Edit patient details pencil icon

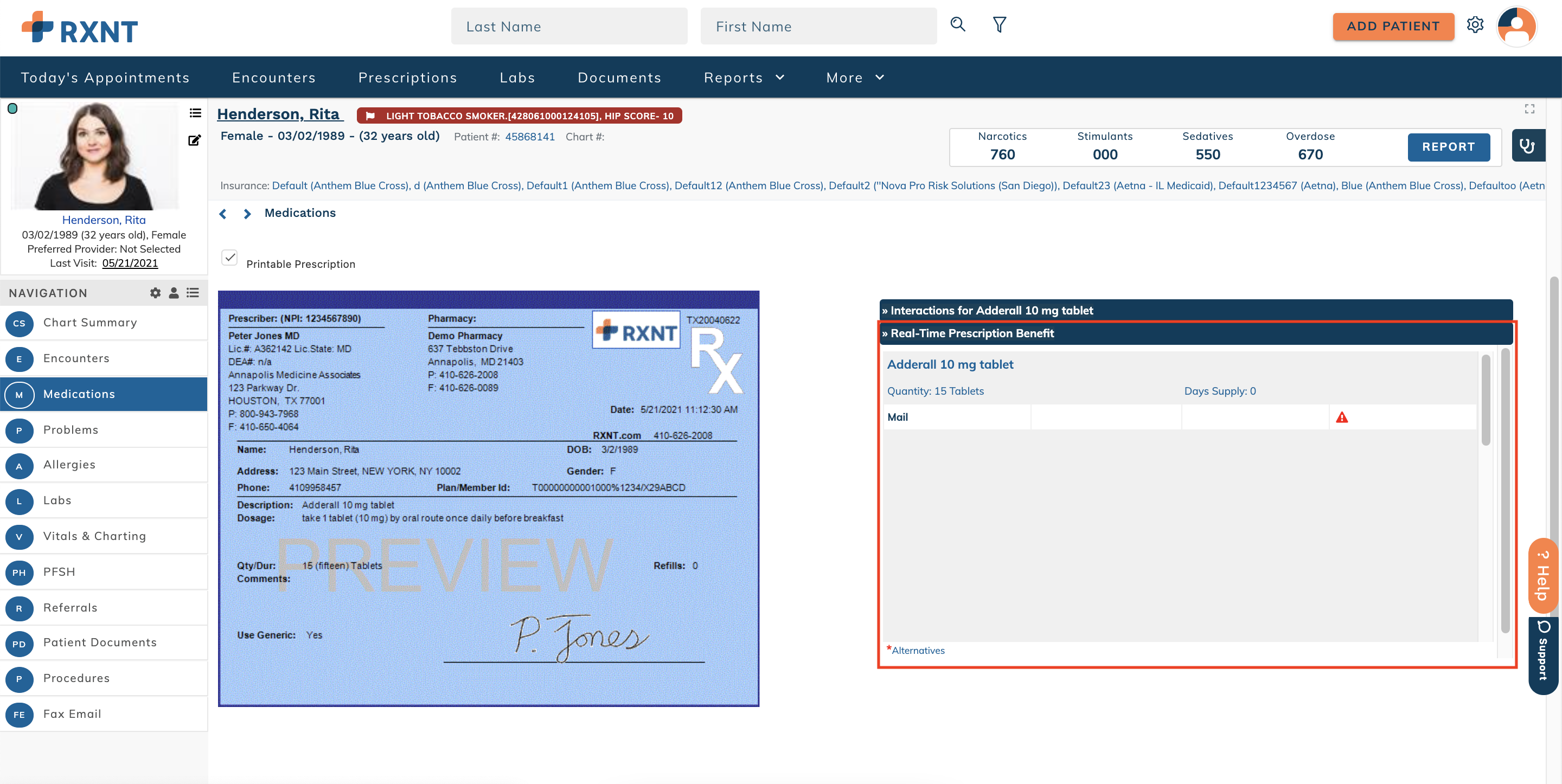tap(194, 140)
